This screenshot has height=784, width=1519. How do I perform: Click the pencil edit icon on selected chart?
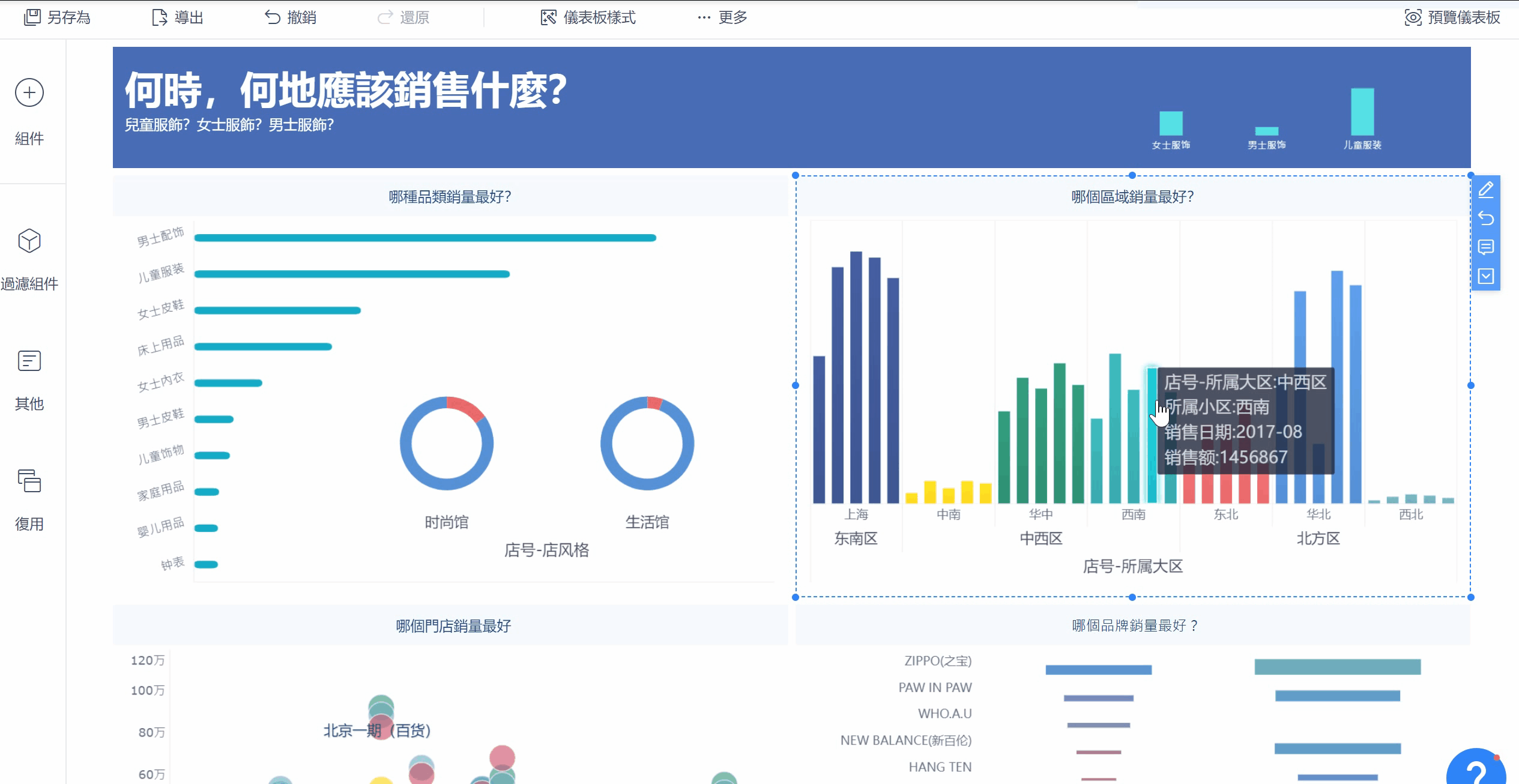coord(1486,190)
